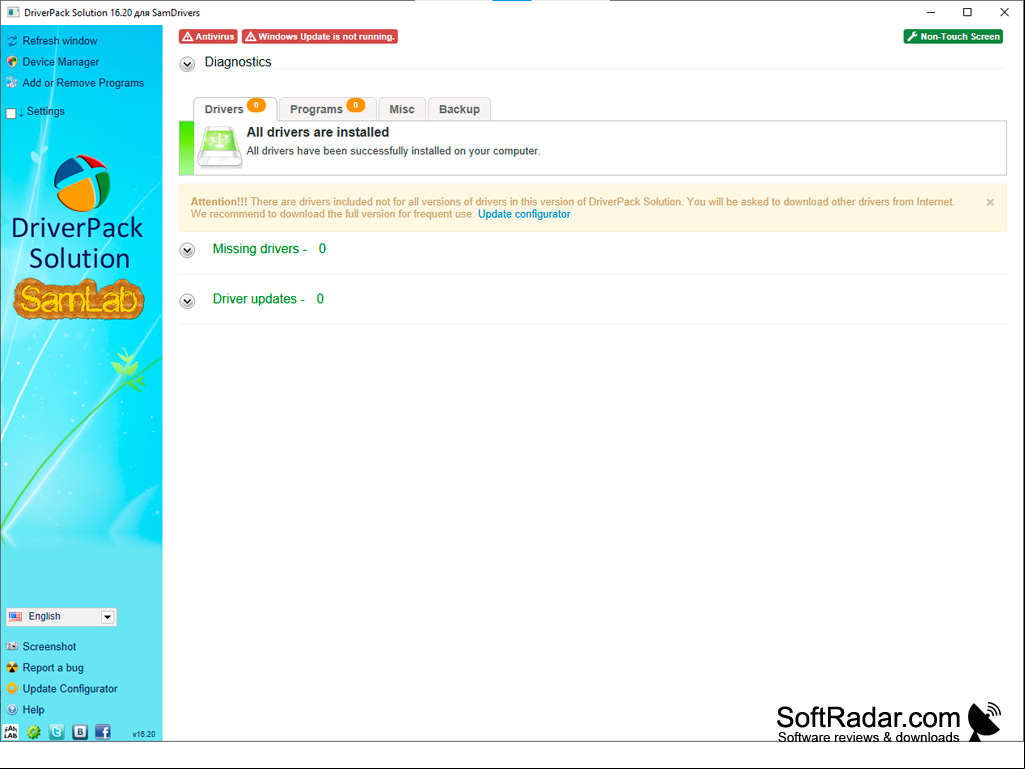
Task: Click the small SamLab icon in footer
Action: [x=11, y=732]
